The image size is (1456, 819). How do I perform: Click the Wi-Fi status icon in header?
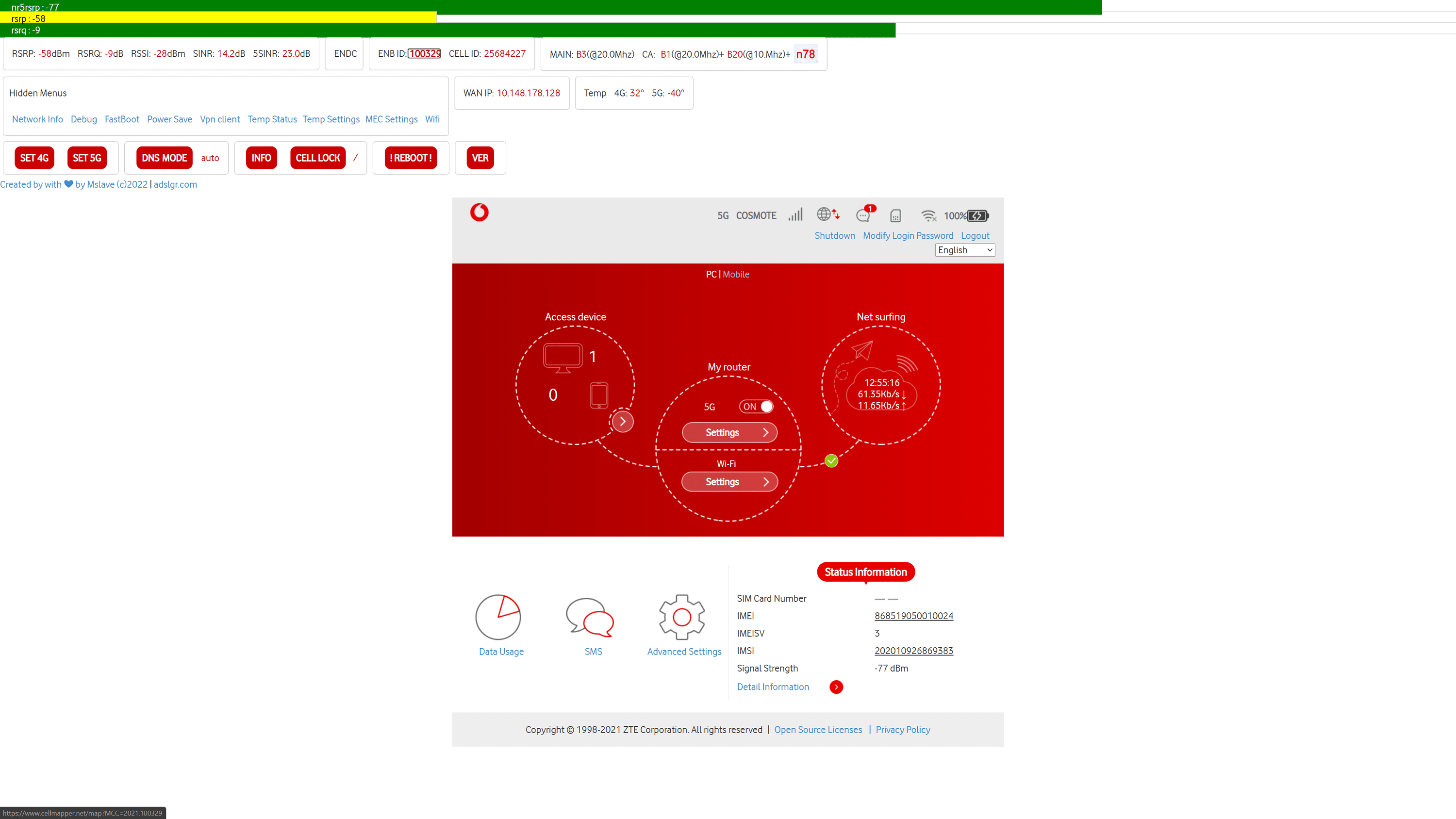tap(928, 215)
